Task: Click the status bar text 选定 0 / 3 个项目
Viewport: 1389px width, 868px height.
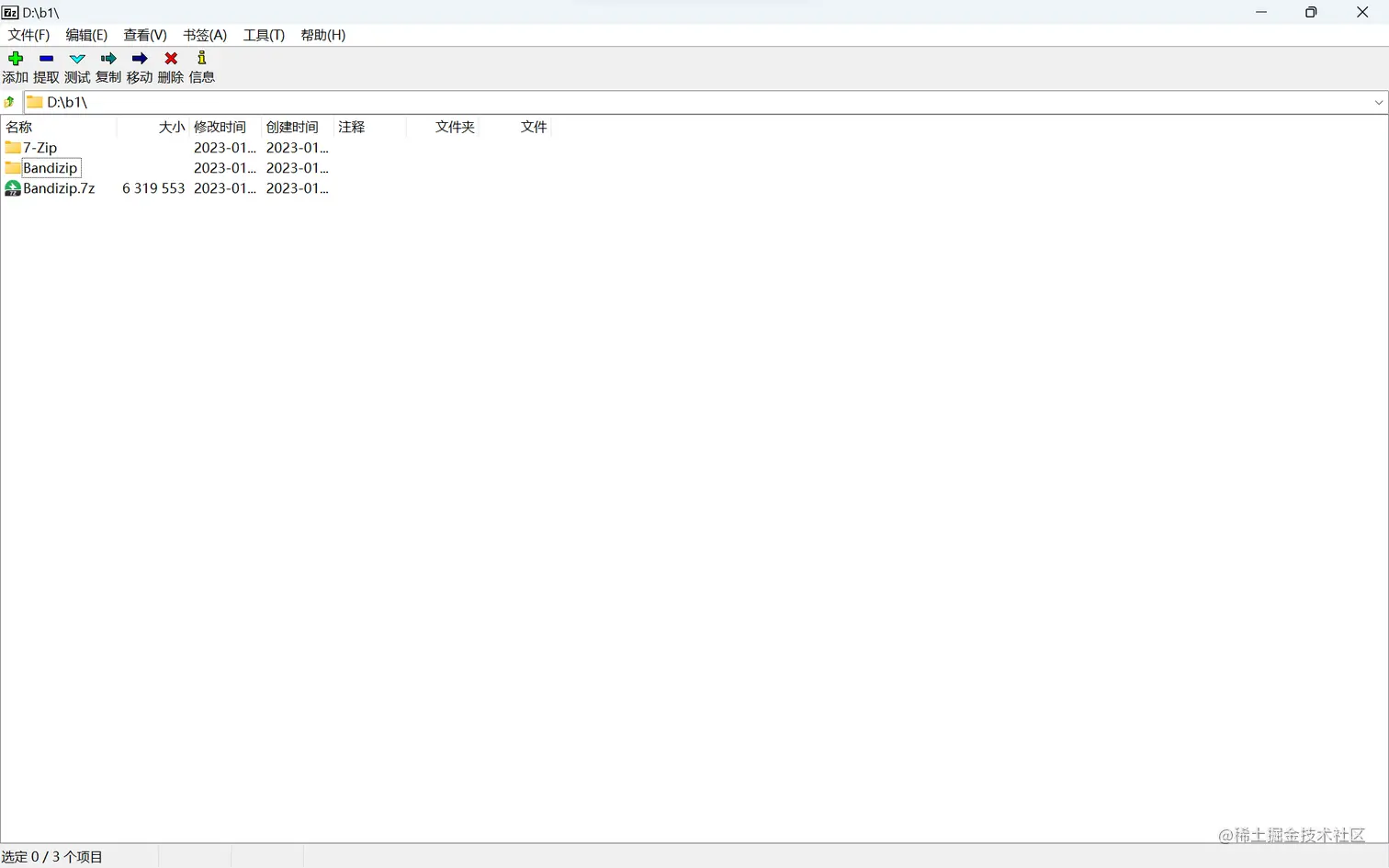Action: click(52, 857)
